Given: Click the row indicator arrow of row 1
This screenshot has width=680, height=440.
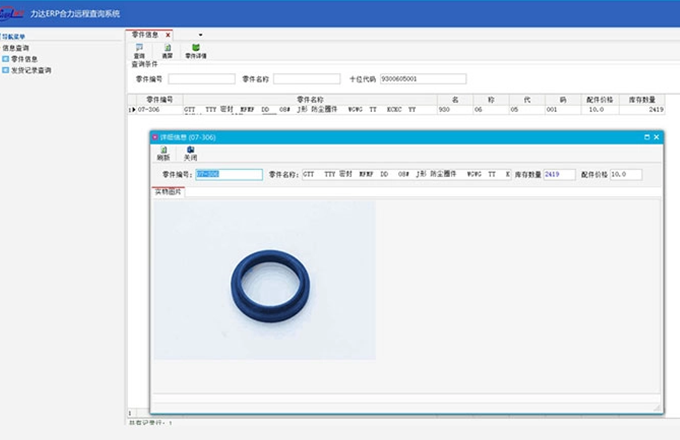Looking at the screenshot, I should (x=132, y=110).
